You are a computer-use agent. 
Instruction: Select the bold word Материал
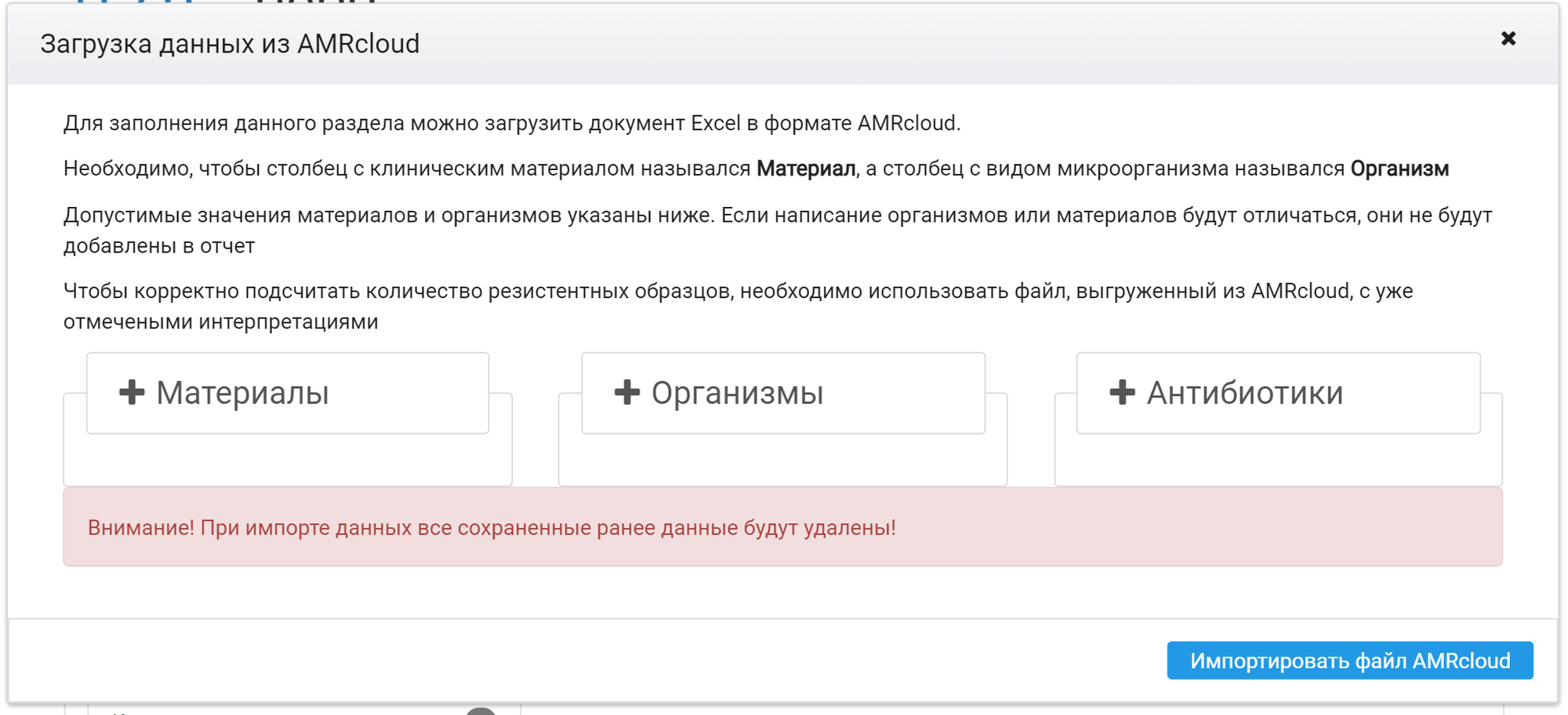coord(806,169)
